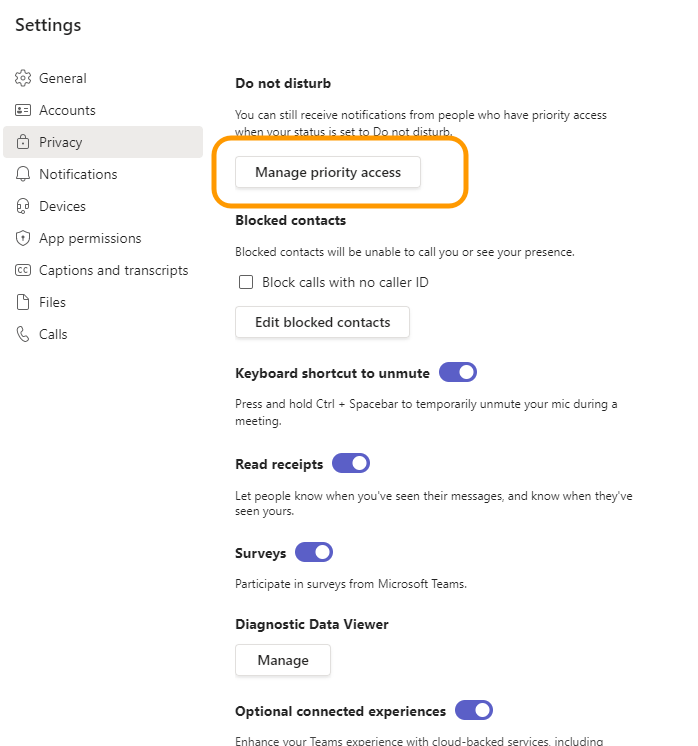Open Manage priority access
This screenshot has height=746, width=698.
tap(328, 172)
